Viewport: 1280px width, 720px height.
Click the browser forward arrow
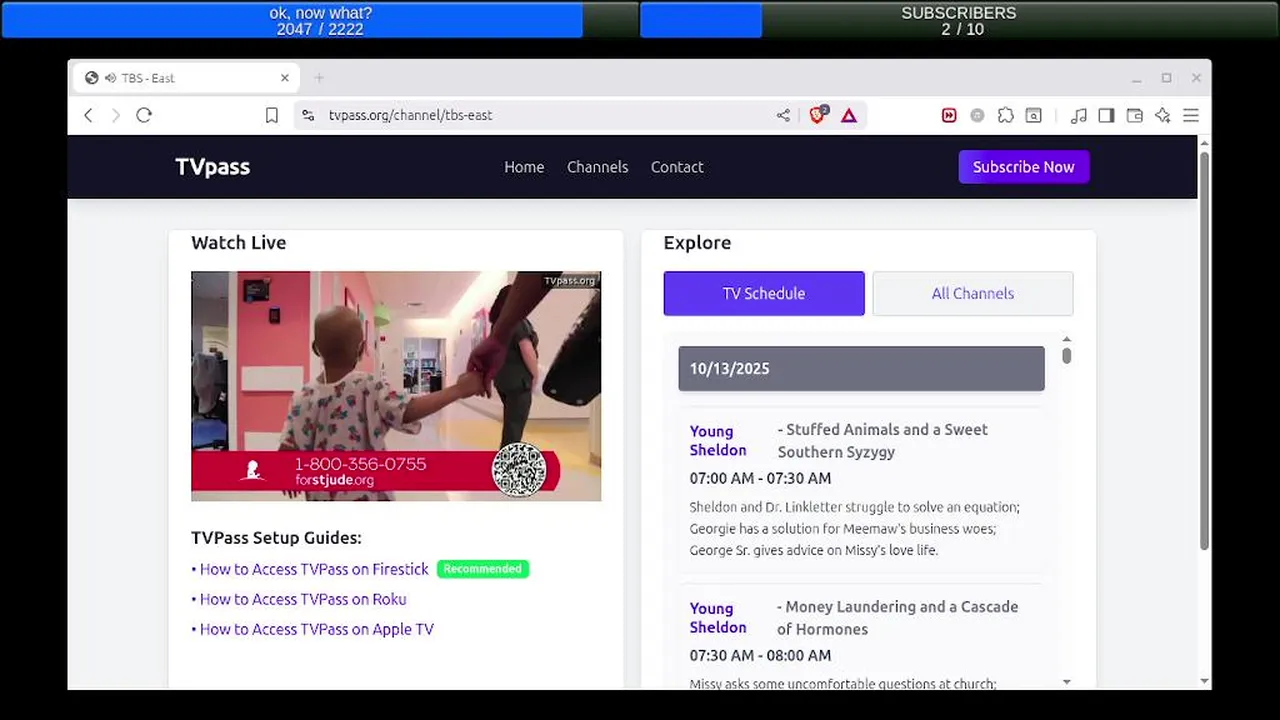click(115, 115)
